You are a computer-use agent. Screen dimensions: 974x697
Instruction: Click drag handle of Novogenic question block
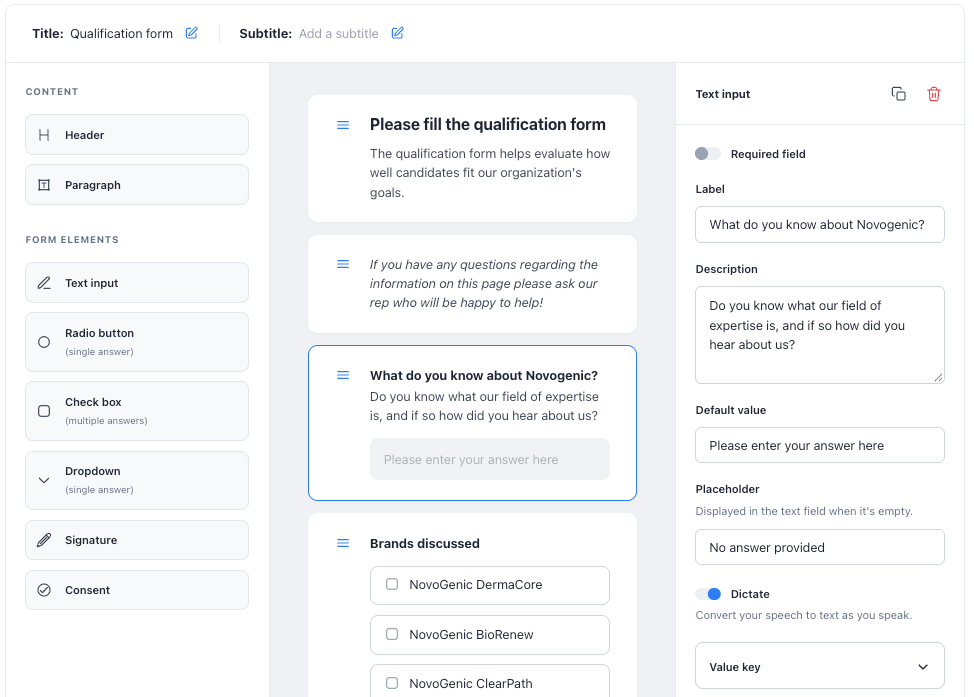click(343, 375)
